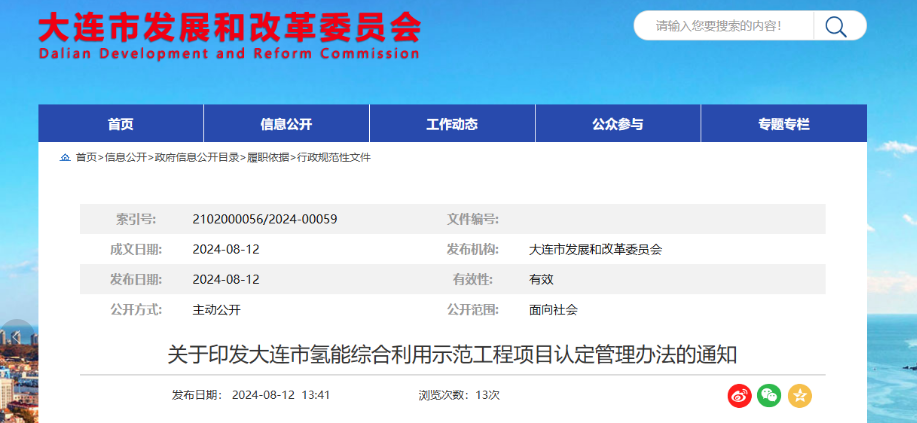Open the 公众参与 navigation tab
Image resolution: width=917 pixels, height=423 pixels.
coord(618,124)
